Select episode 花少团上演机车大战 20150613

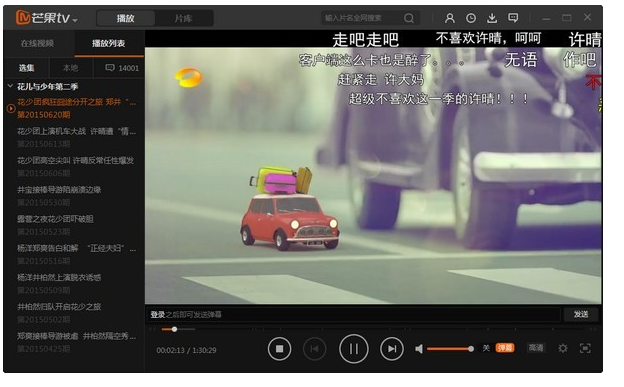(x=76, y=137)
